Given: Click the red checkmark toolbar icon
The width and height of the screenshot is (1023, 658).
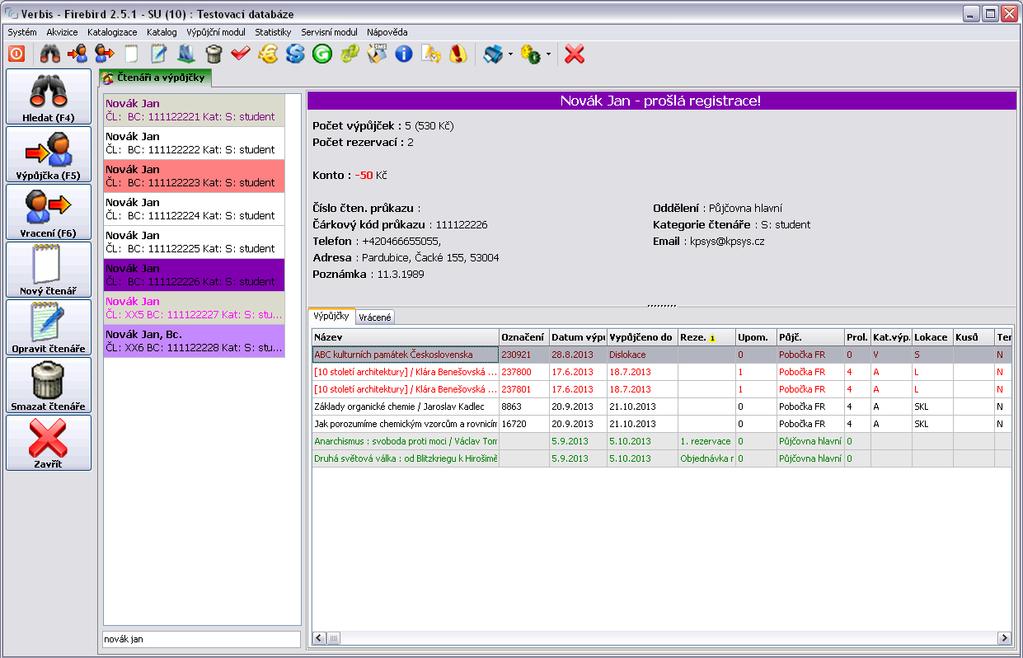Looking at the screenshot, I should point(240,54).
